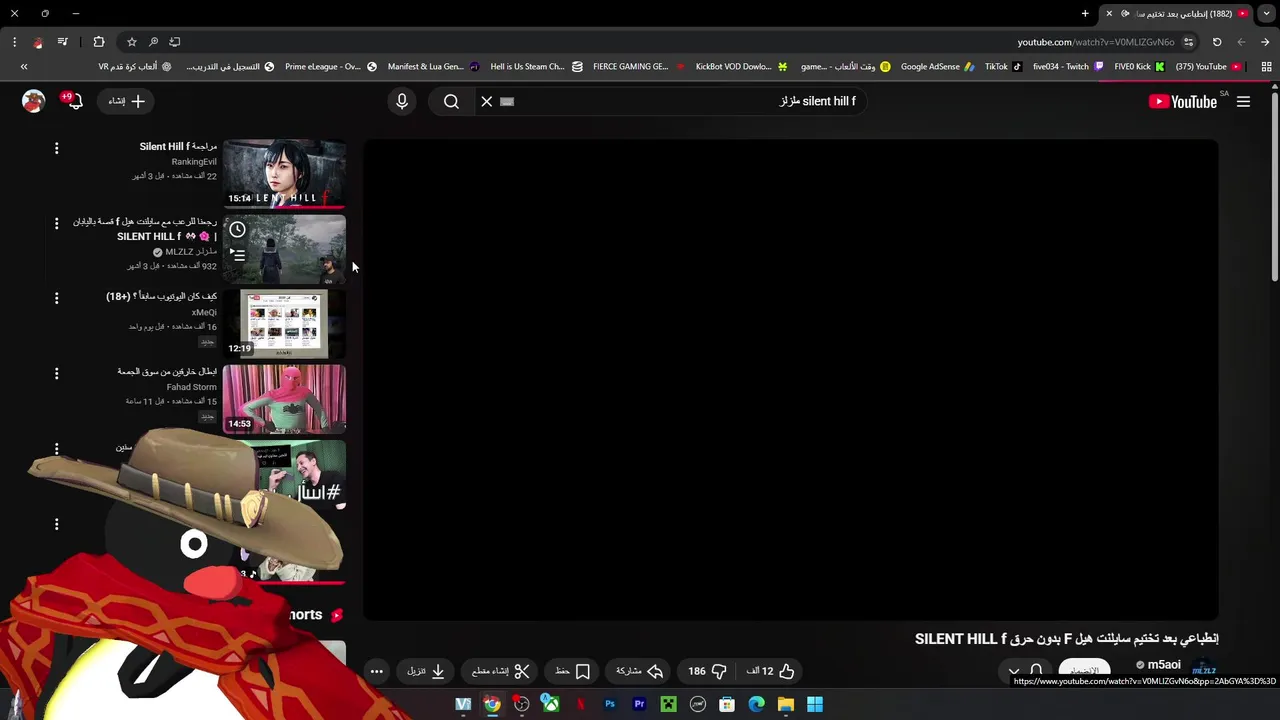Toggle save video with the bookmark button
This screenshot has width=1280, height=720.
pyautogui.click(x=572, y=671)
